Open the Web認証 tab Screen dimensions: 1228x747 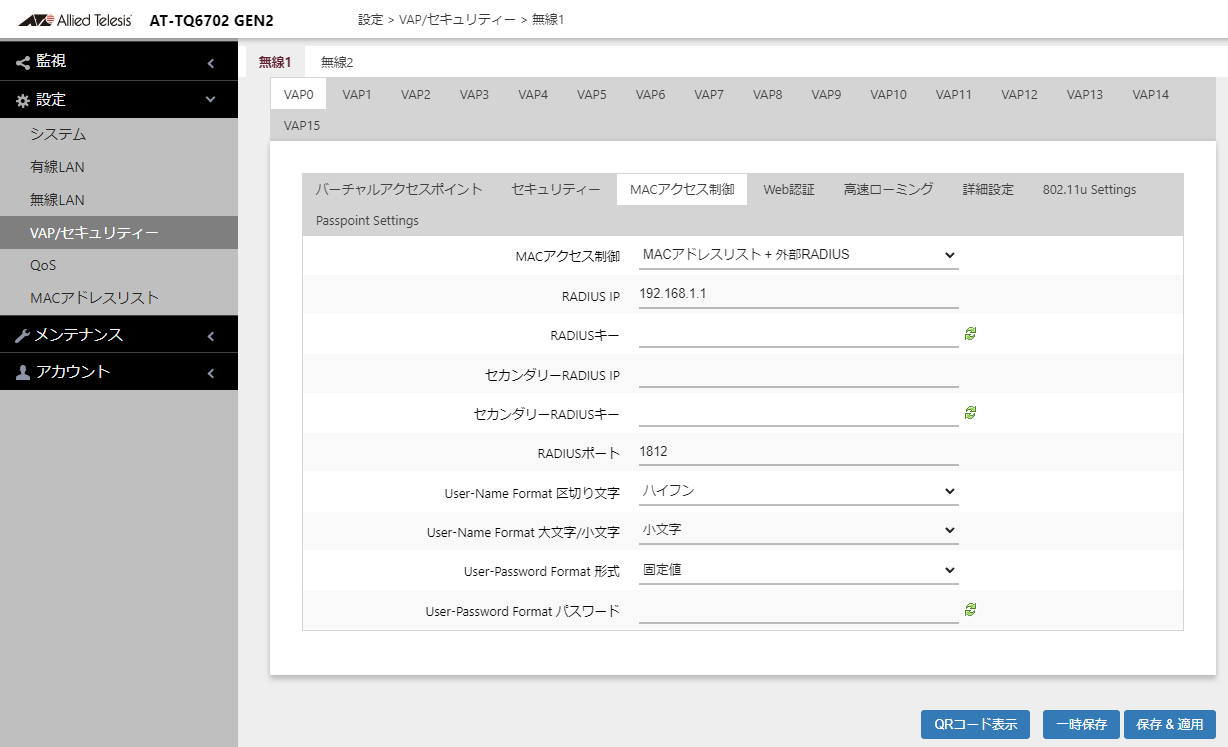(789, 189)
